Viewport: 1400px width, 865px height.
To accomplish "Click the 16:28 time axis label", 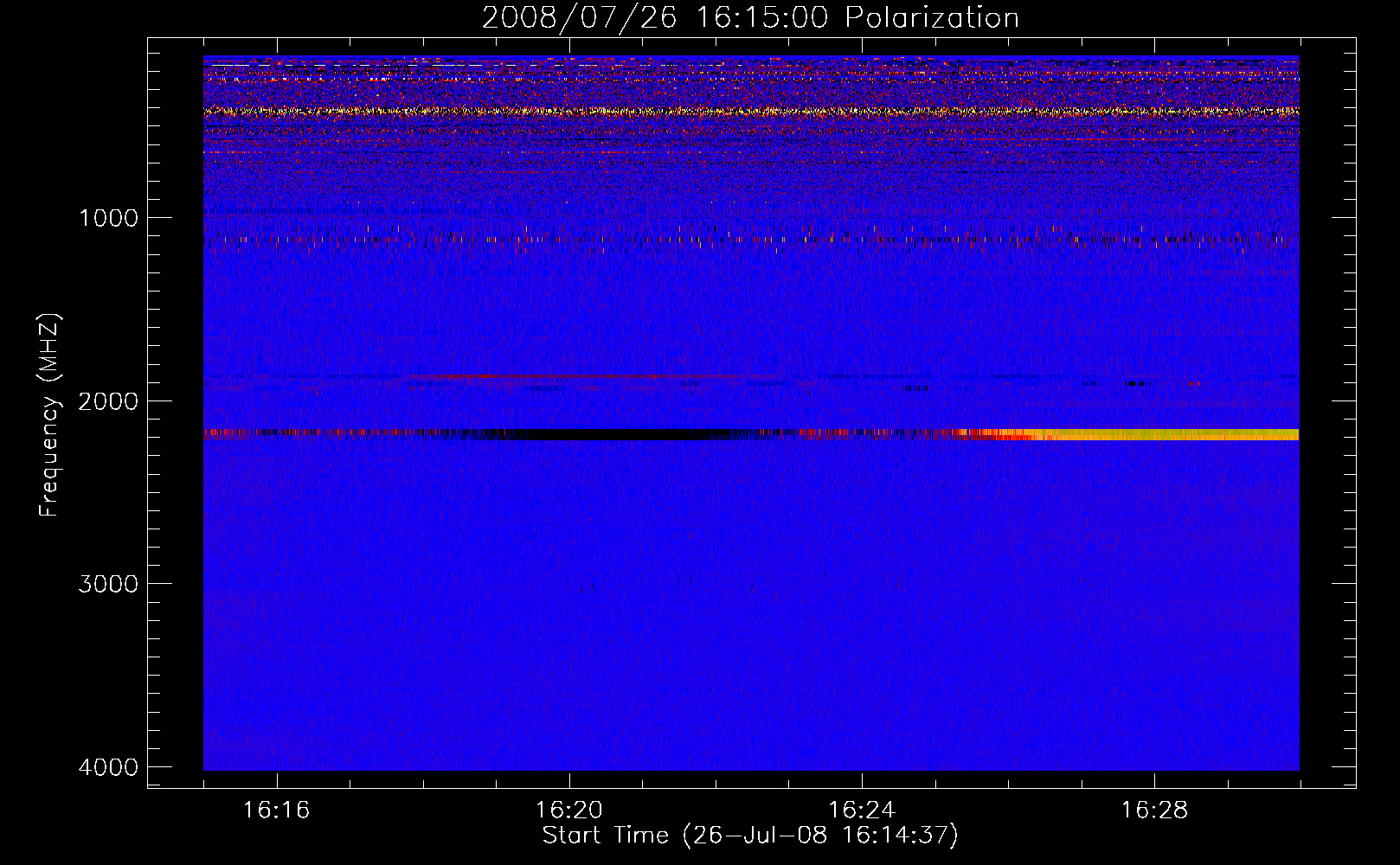I will tap(1154, 810).
